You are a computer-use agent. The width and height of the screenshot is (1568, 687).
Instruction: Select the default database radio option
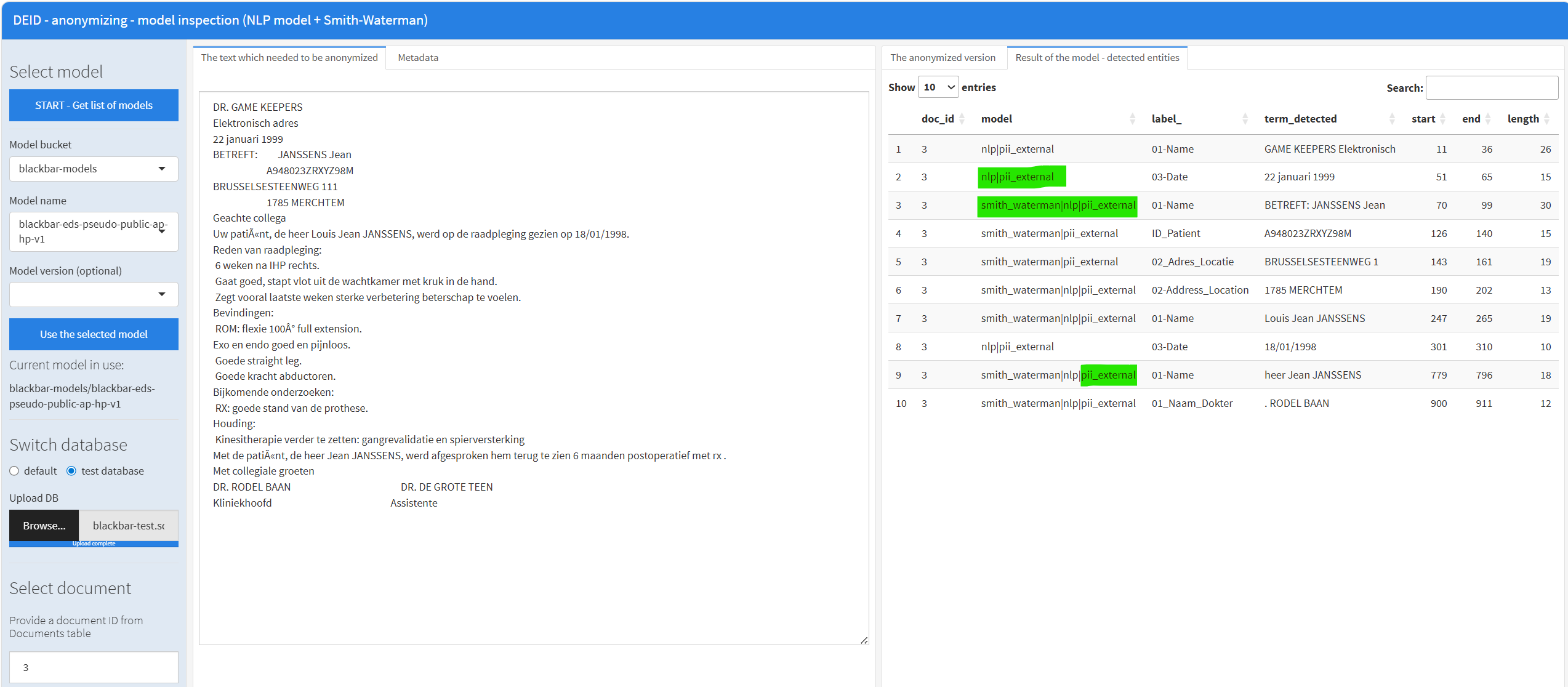click(x=14, y=471)
